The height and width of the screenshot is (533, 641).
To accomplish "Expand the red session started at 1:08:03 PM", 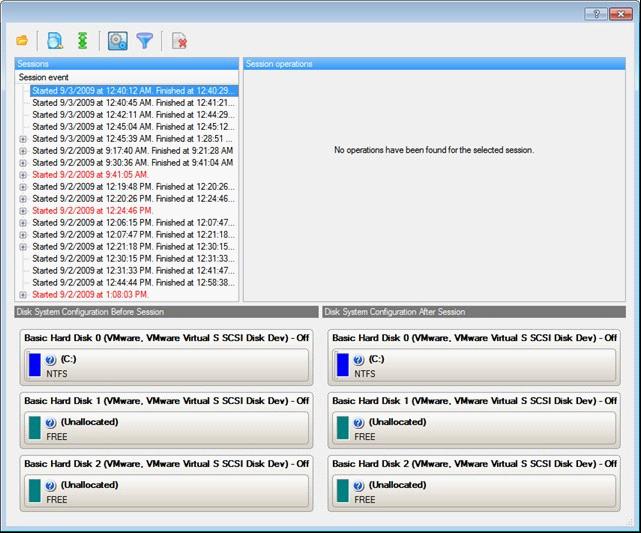I will pos(23,295).
